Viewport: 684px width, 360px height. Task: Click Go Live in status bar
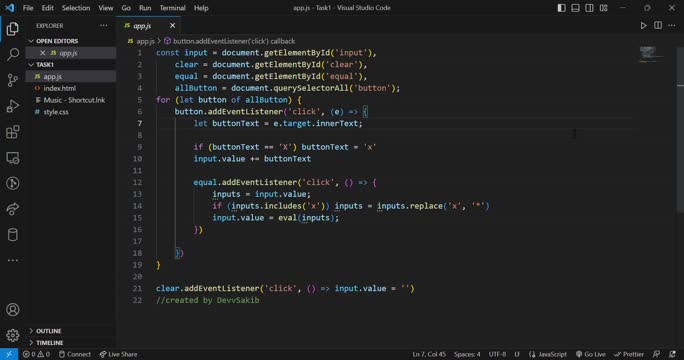pyautogui.click(x=591, y=354)
